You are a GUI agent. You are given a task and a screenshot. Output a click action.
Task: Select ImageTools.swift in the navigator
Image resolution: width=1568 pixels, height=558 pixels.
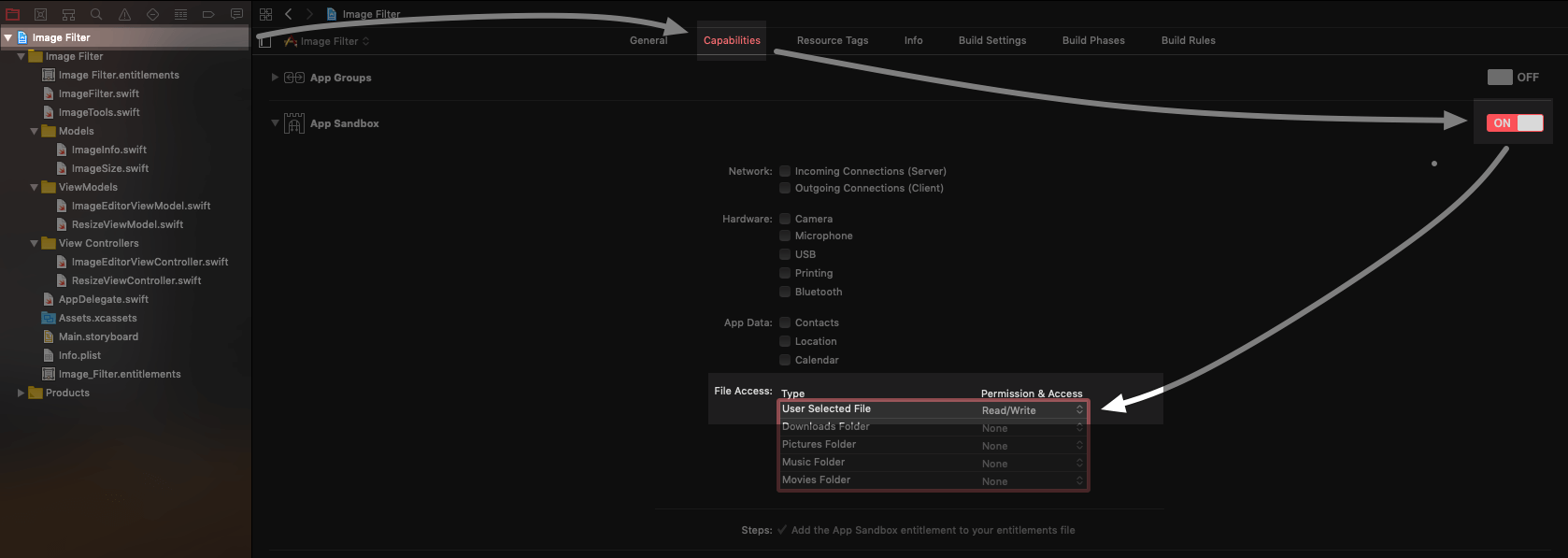tap(99, 112)
